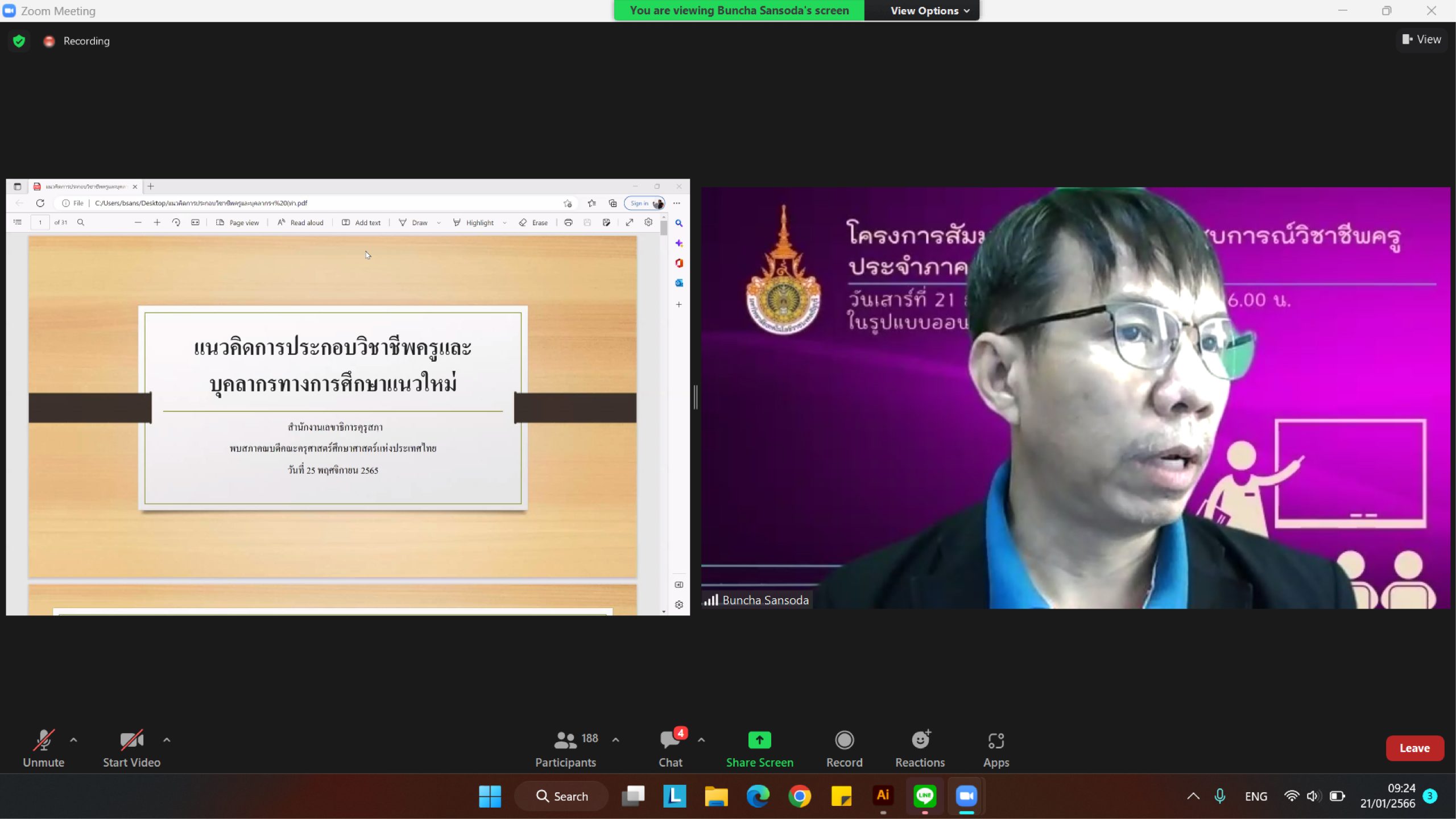Click the shared Edge address bar
The height and width of the screenshot is (819, 1456).
[316, 203]
